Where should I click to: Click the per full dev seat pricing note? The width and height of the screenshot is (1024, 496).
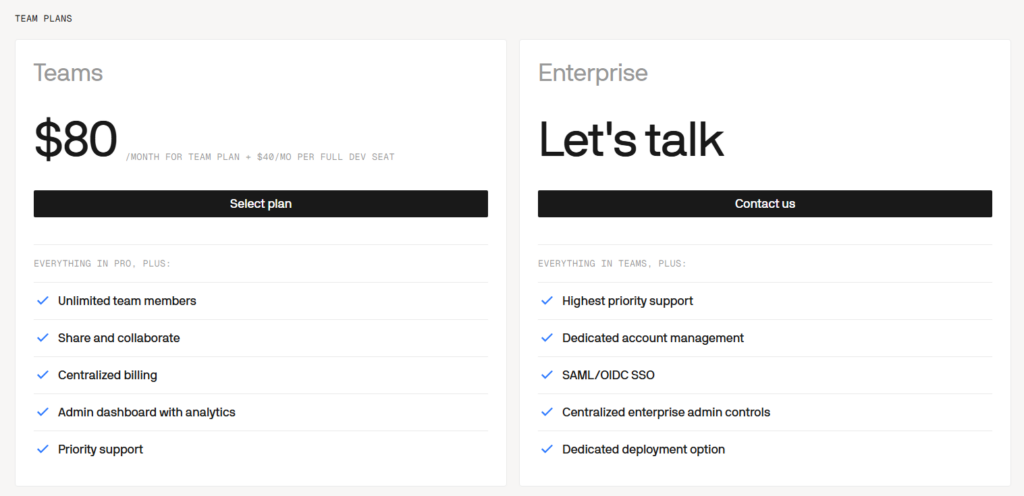[260, 157]
